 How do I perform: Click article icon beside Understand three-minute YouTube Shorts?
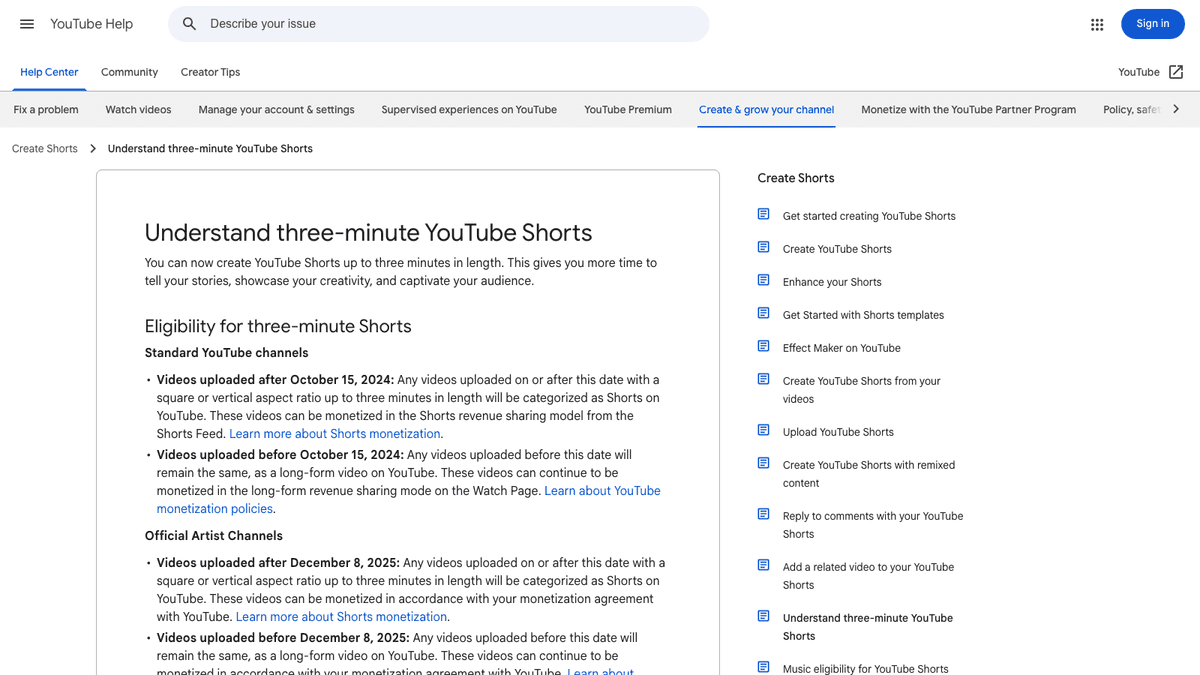764,616
